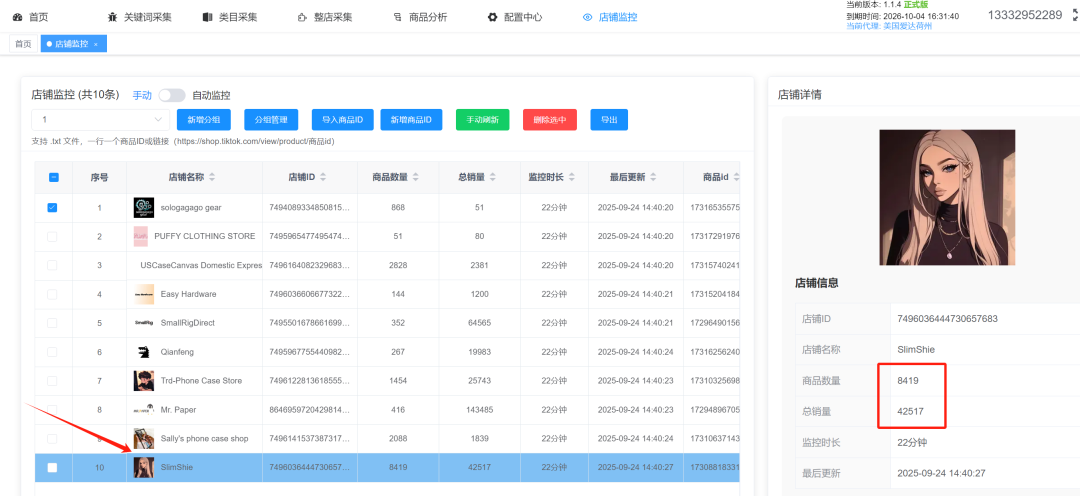The width and height of the screenshot is (1080, 496).
Task: Click the Trd-Phone Case Store avatar
Action: (x=144, y=381)
